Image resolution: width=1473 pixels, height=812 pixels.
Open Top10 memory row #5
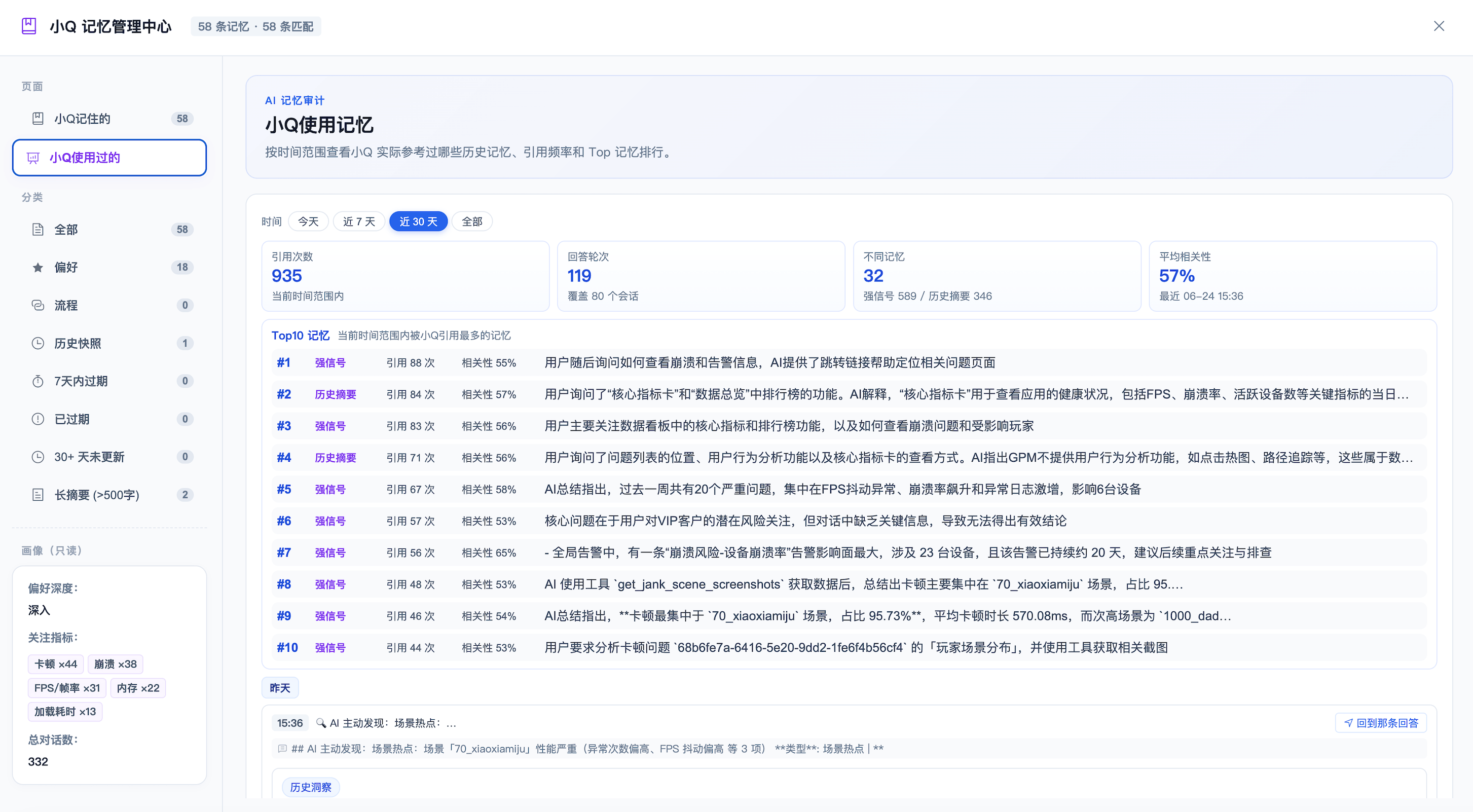tap(849, 489)
